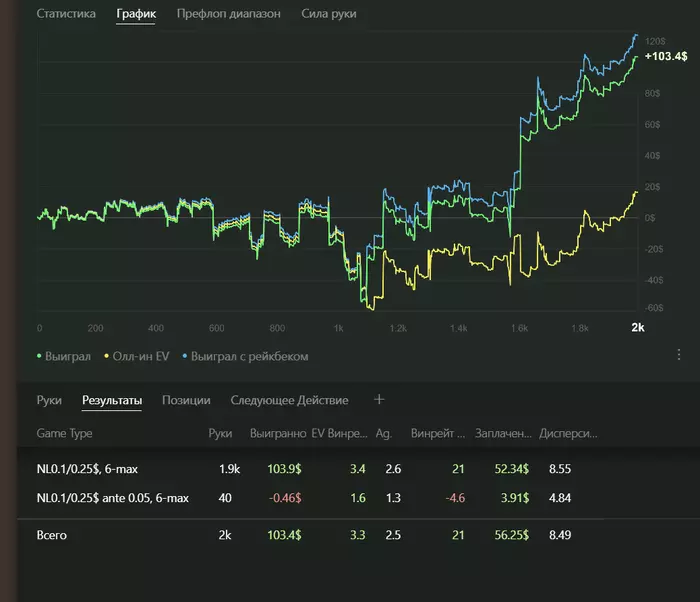Click the 8.55 variance value
The width and height of the screenshot is (700, 602).
click(560, 469)
